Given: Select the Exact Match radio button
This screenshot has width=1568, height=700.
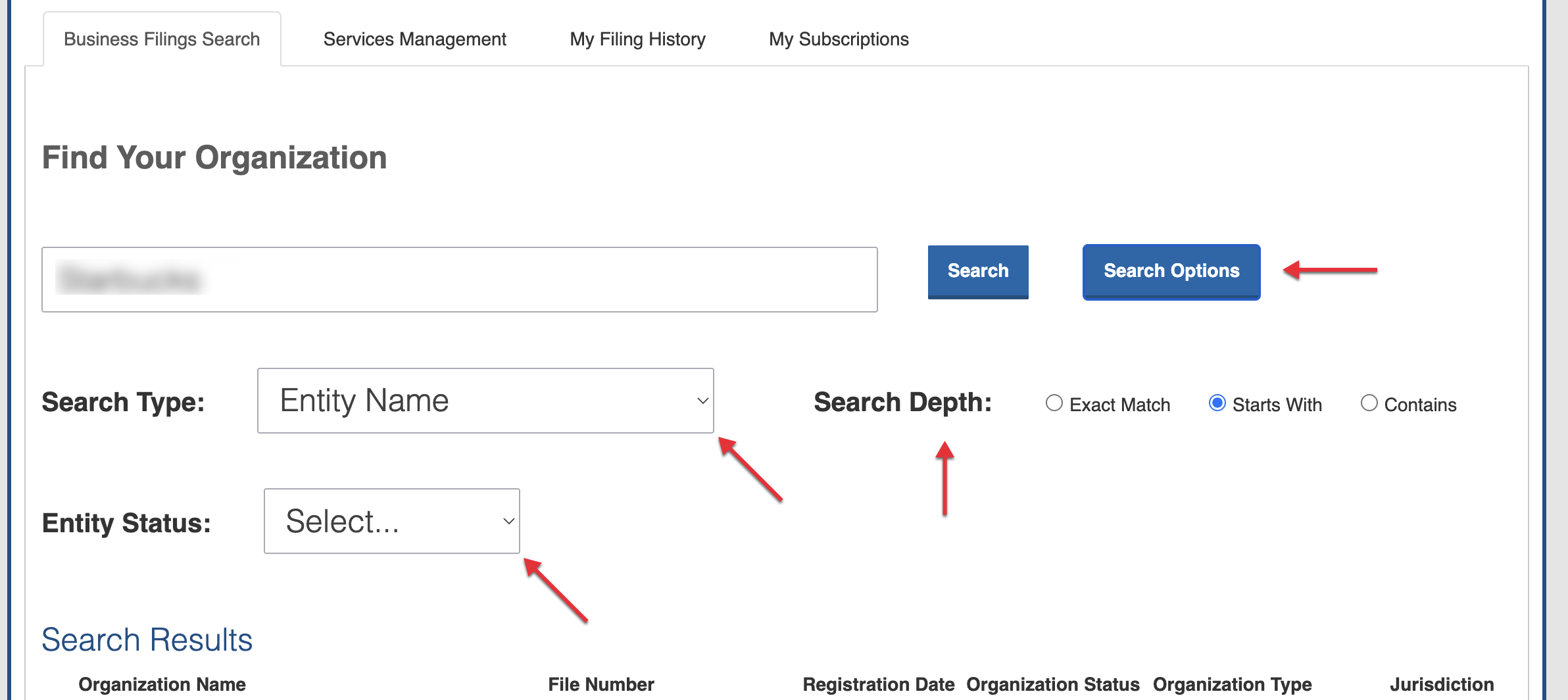Looking at the screenshot, I should click(x=1054, y=403).
